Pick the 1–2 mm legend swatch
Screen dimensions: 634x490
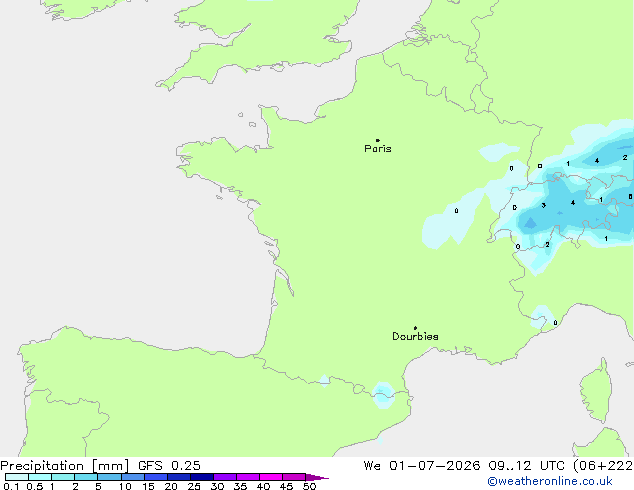(x=63, y=477)
